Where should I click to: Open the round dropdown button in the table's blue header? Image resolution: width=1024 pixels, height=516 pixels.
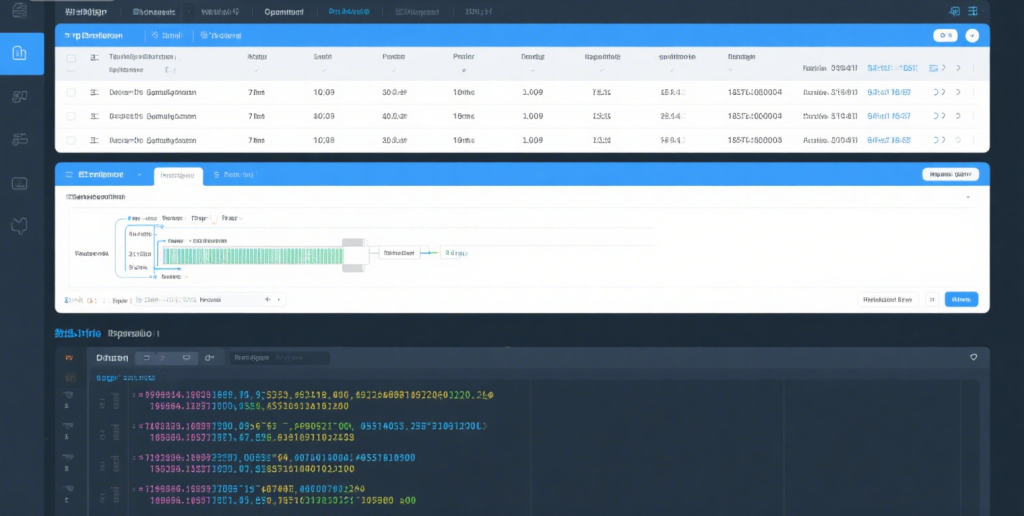tap(972, 35)
